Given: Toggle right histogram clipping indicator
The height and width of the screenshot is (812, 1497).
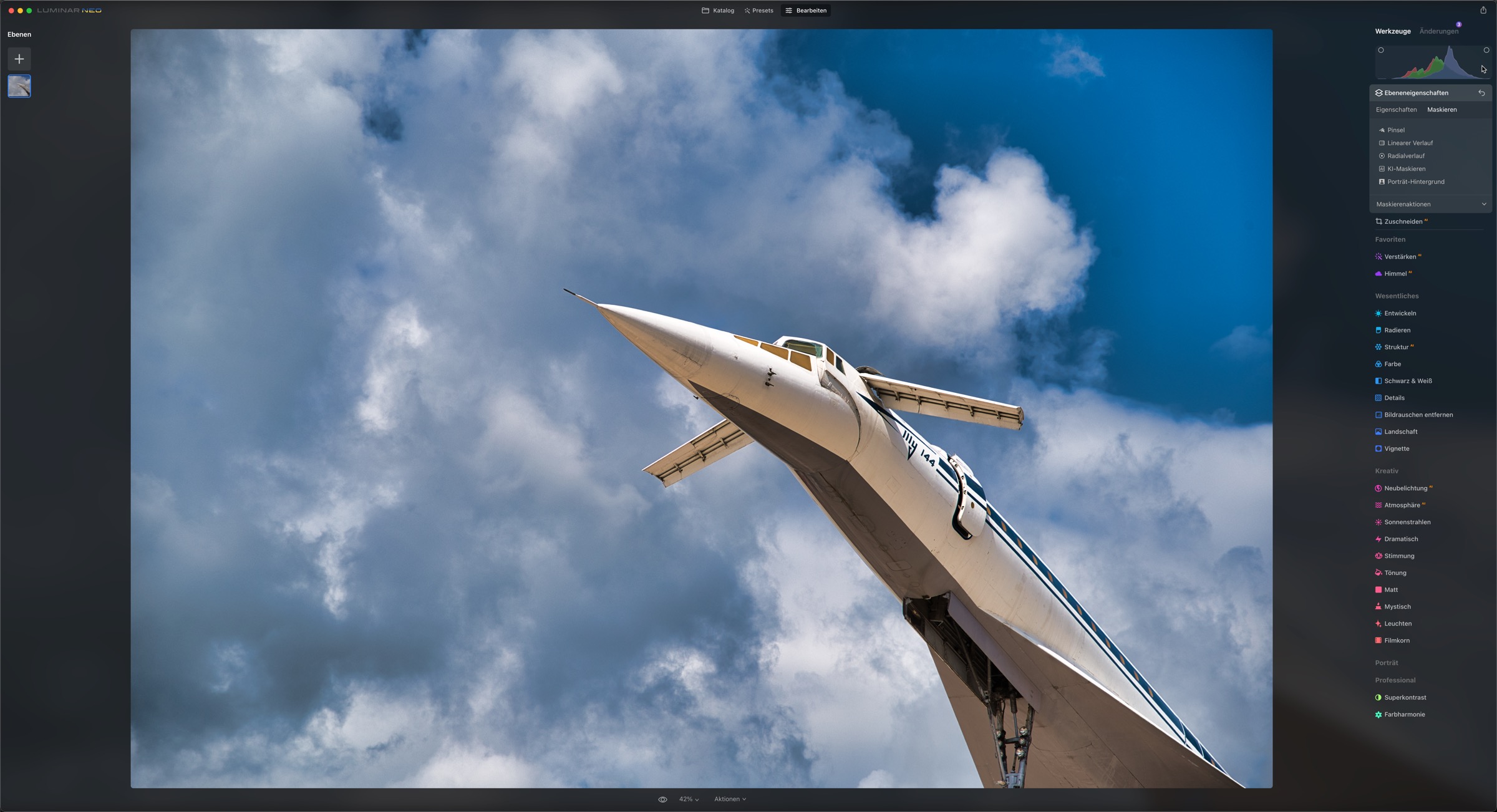Looking at the screenshot, I should click(1486, 50).
